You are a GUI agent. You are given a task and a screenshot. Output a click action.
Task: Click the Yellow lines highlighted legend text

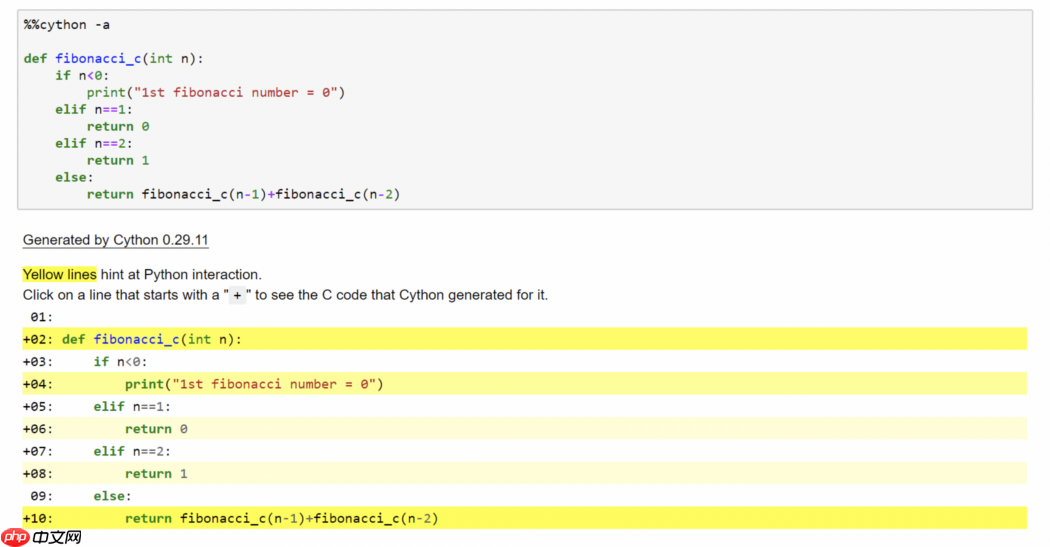click(x=60, y=275)
